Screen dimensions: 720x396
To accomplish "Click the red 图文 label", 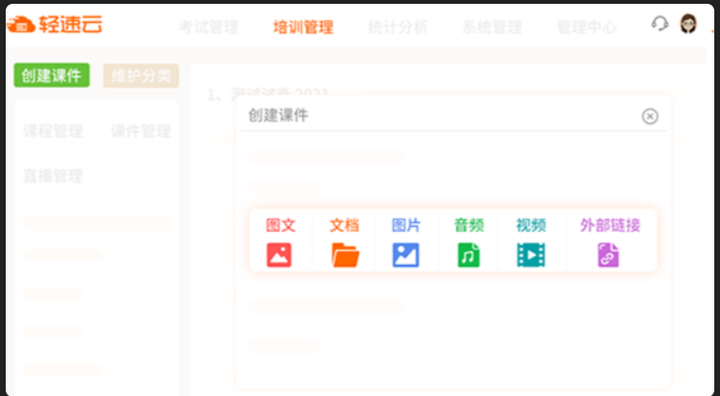I will click(x=281, y=226).
